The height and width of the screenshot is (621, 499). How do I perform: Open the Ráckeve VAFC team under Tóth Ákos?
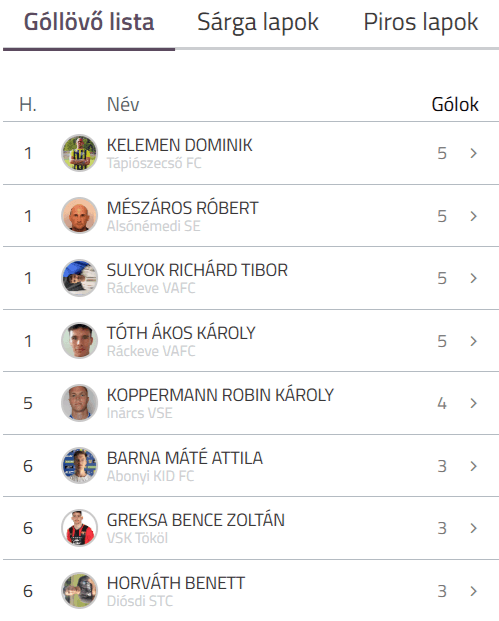[151, 351]
